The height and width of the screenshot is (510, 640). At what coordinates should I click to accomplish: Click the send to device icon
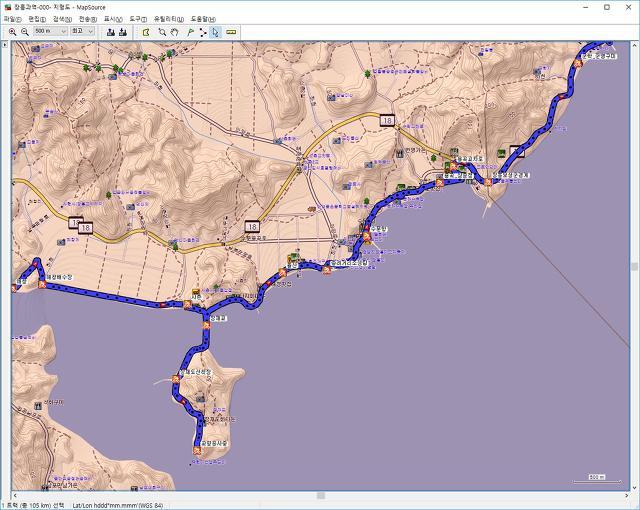click(111, 32)
